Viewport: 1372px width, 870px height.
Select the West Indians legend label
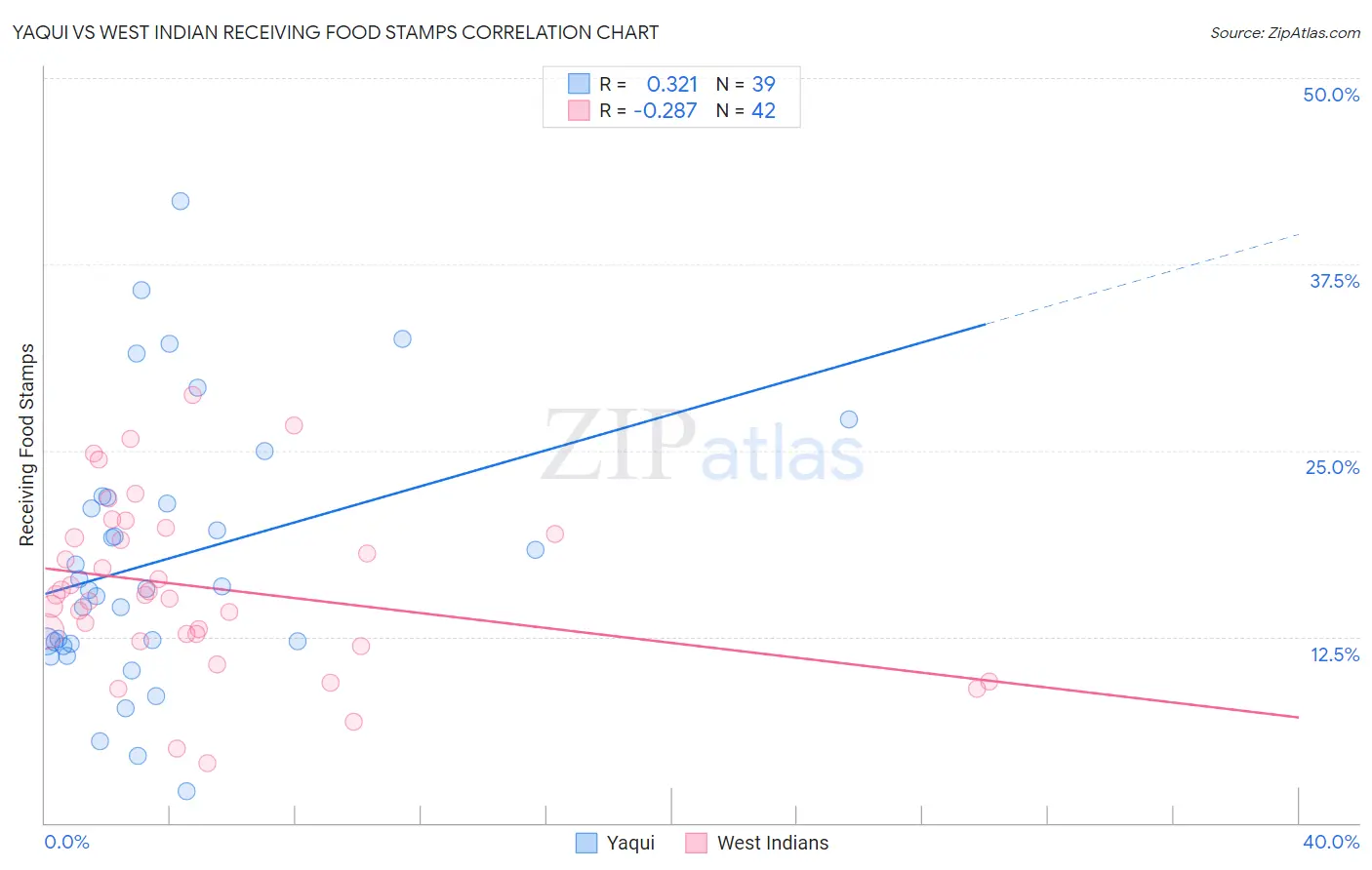(773, 843)
